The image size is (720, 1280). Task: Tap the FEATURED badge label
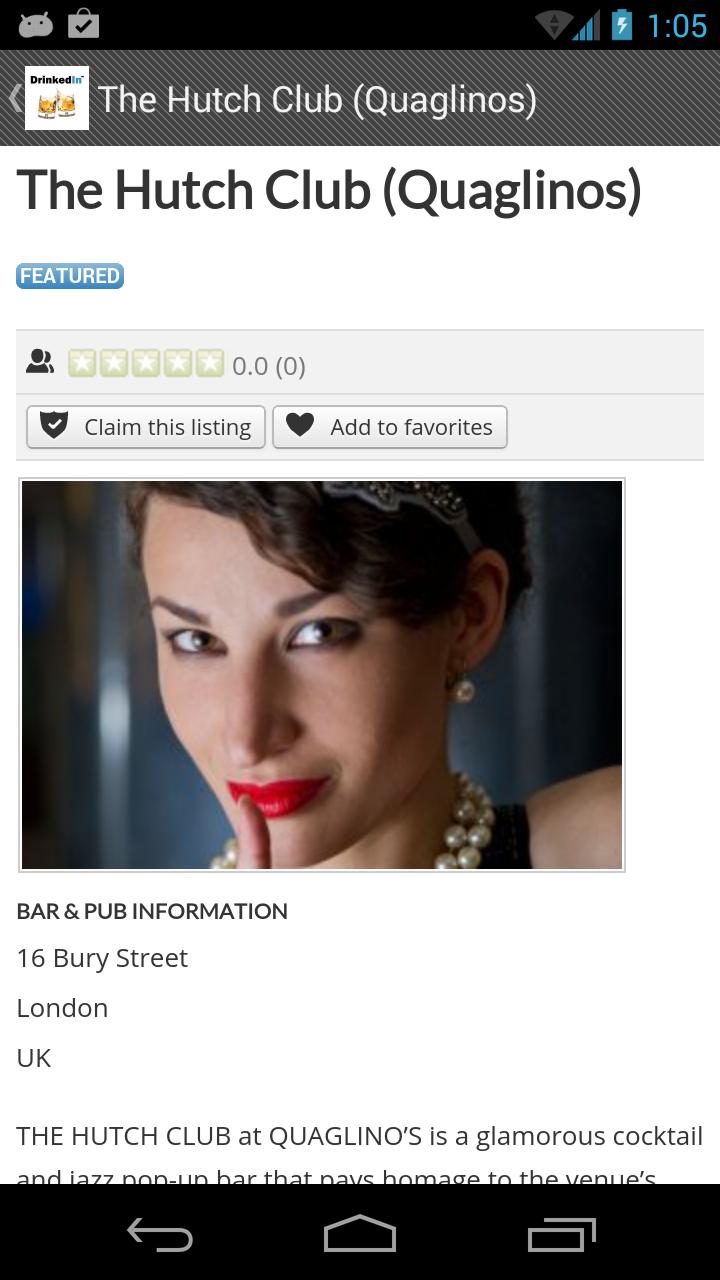coord(70,276)
